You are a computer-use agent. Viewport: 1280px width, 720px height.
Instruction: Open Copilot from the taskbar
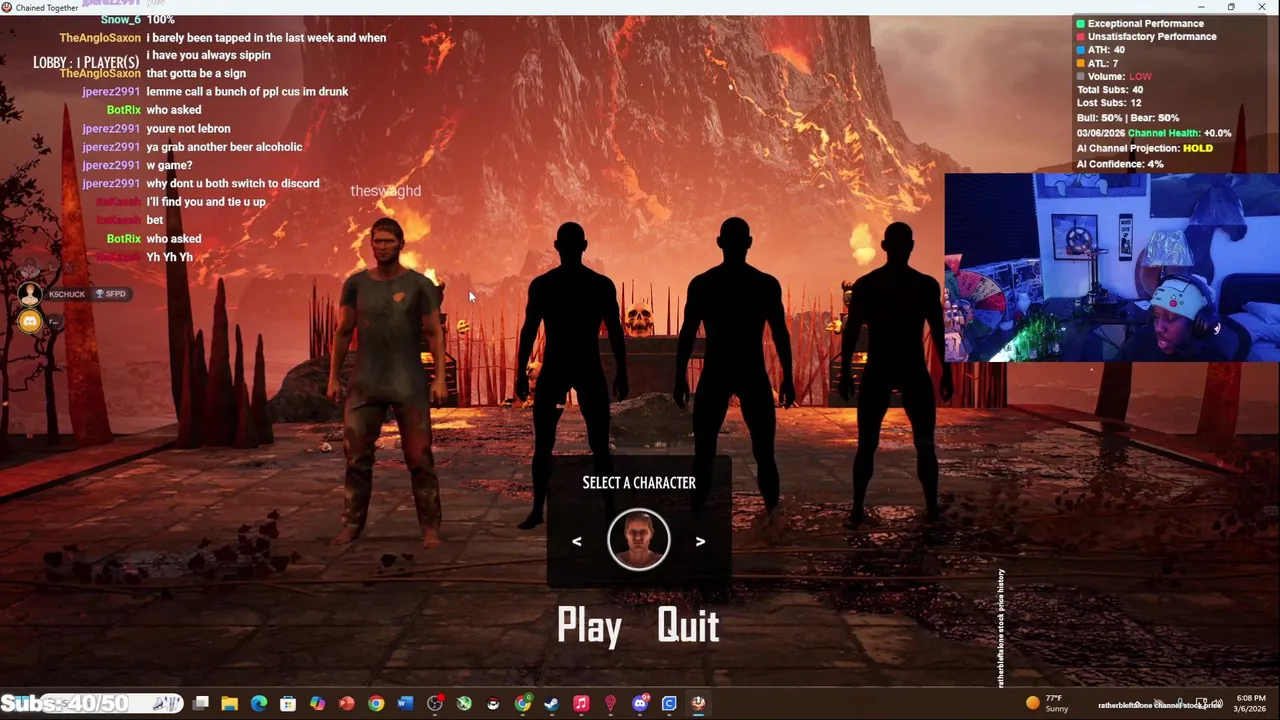(317, 704)
